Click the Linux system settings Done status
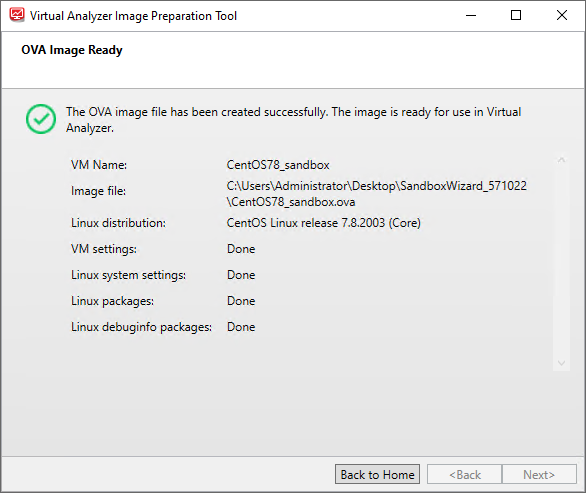Image resolution: width=586 pixels, height=493 pixels. [241, 275]
